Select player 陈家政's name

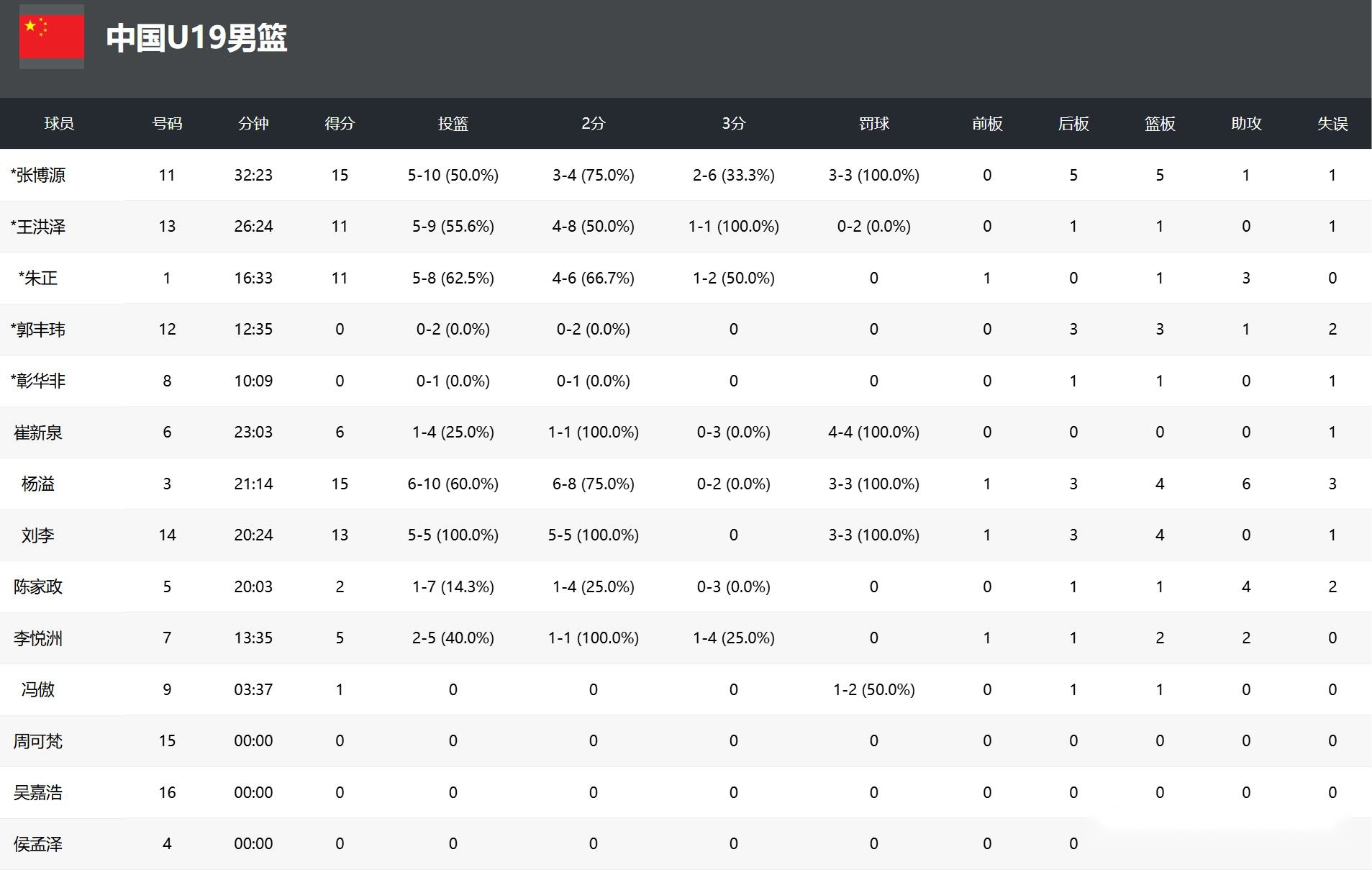[38, 586]
